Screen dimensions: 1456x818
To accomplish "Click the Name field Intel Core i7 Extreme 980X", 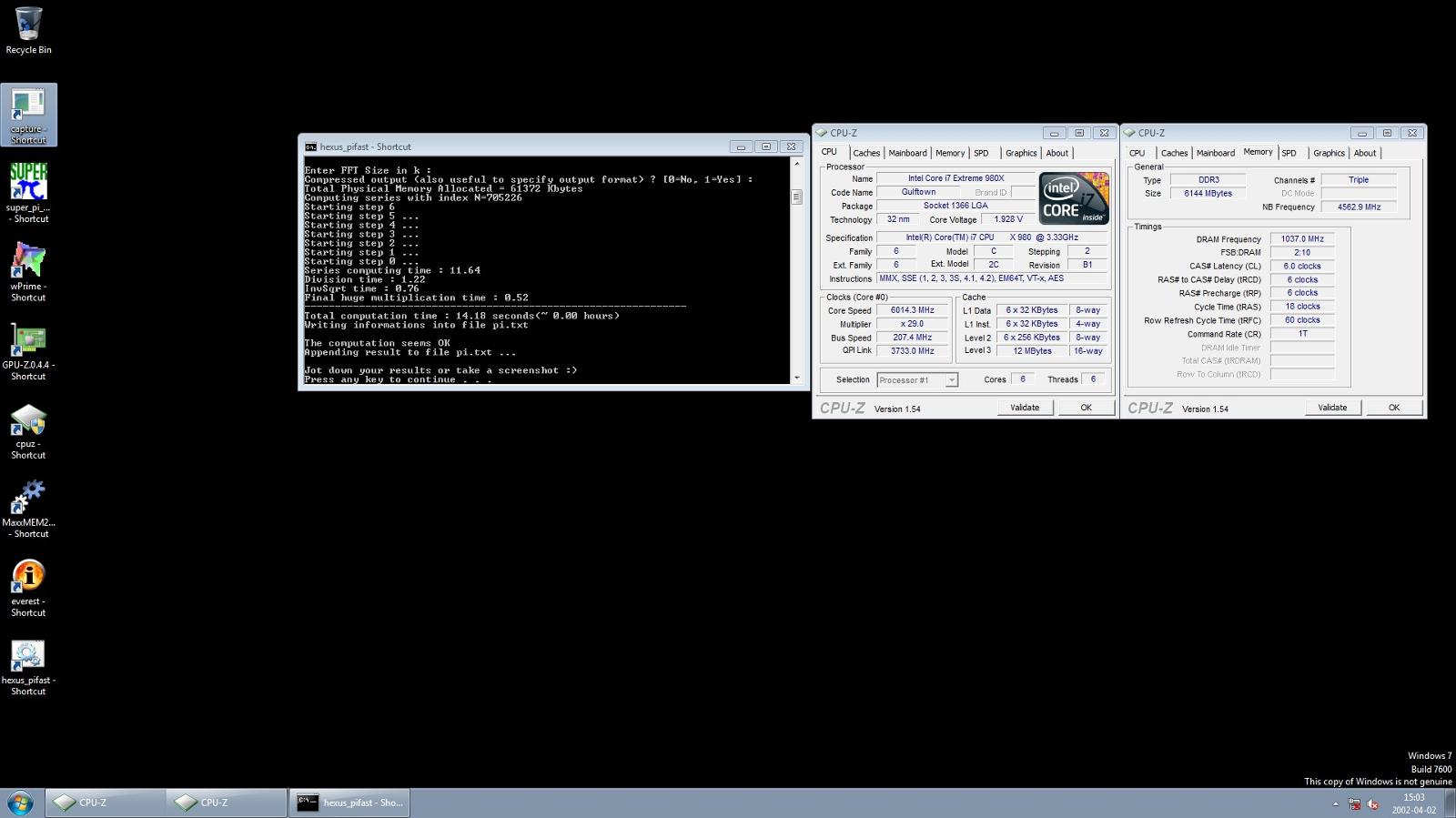I will [955, 178].
